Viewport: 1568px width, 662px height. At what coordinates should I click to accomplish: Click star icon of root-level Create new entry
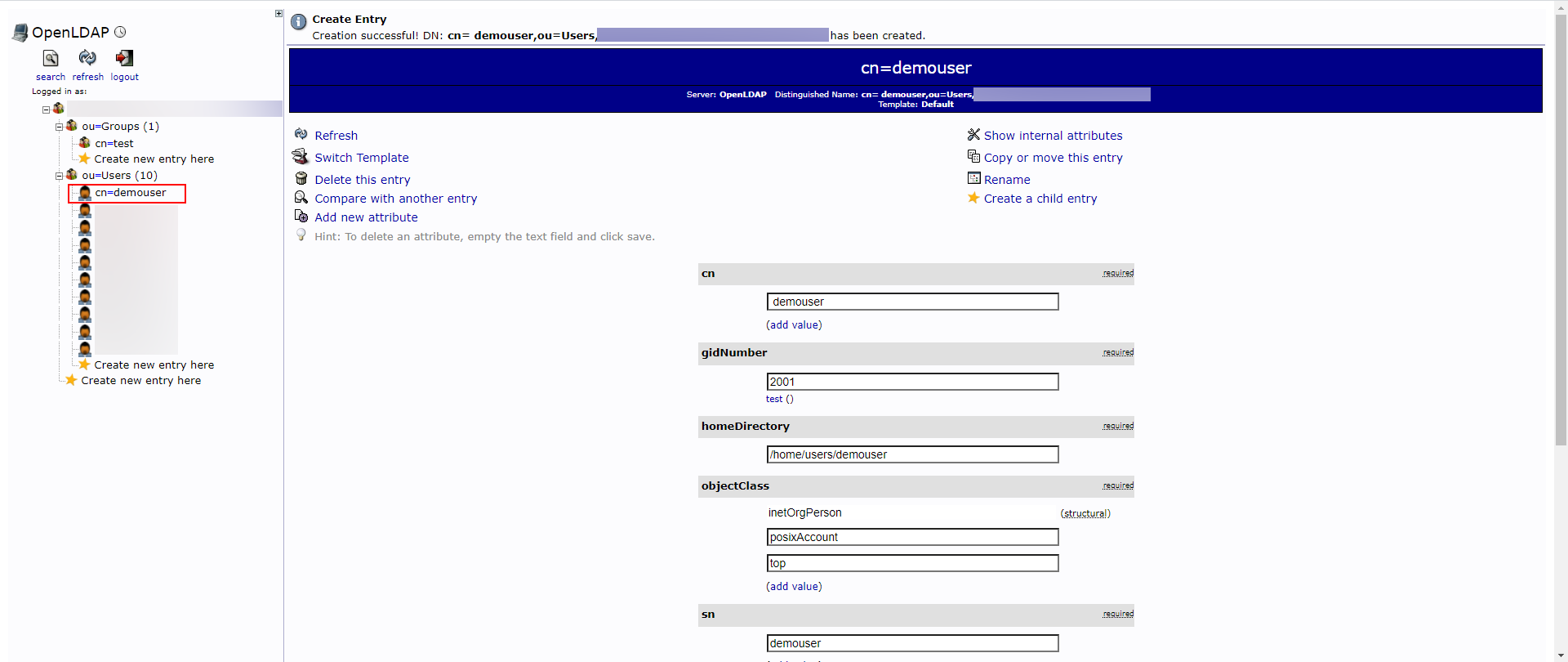point(71,380)
